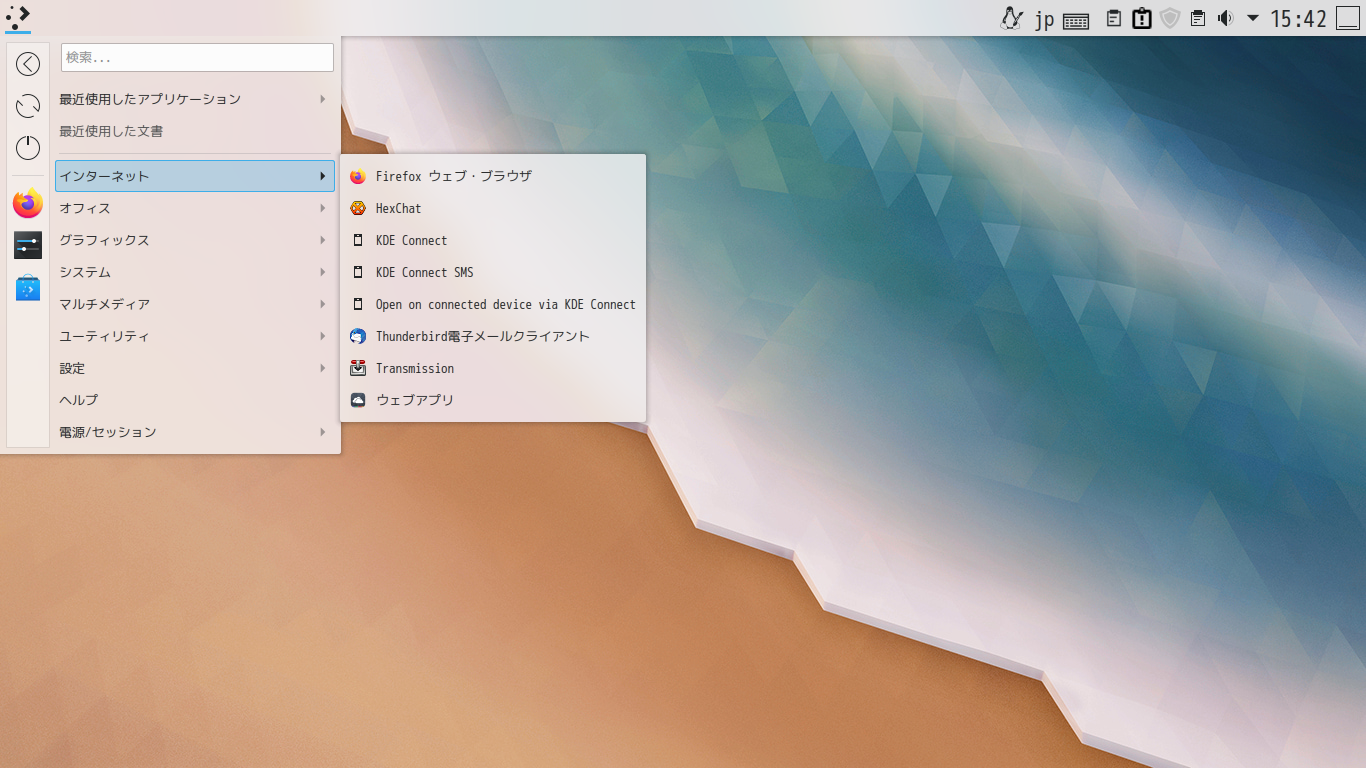Launch KDE Connect entry
Viewport: 1366px width, 768px height.
coord(493,240)
